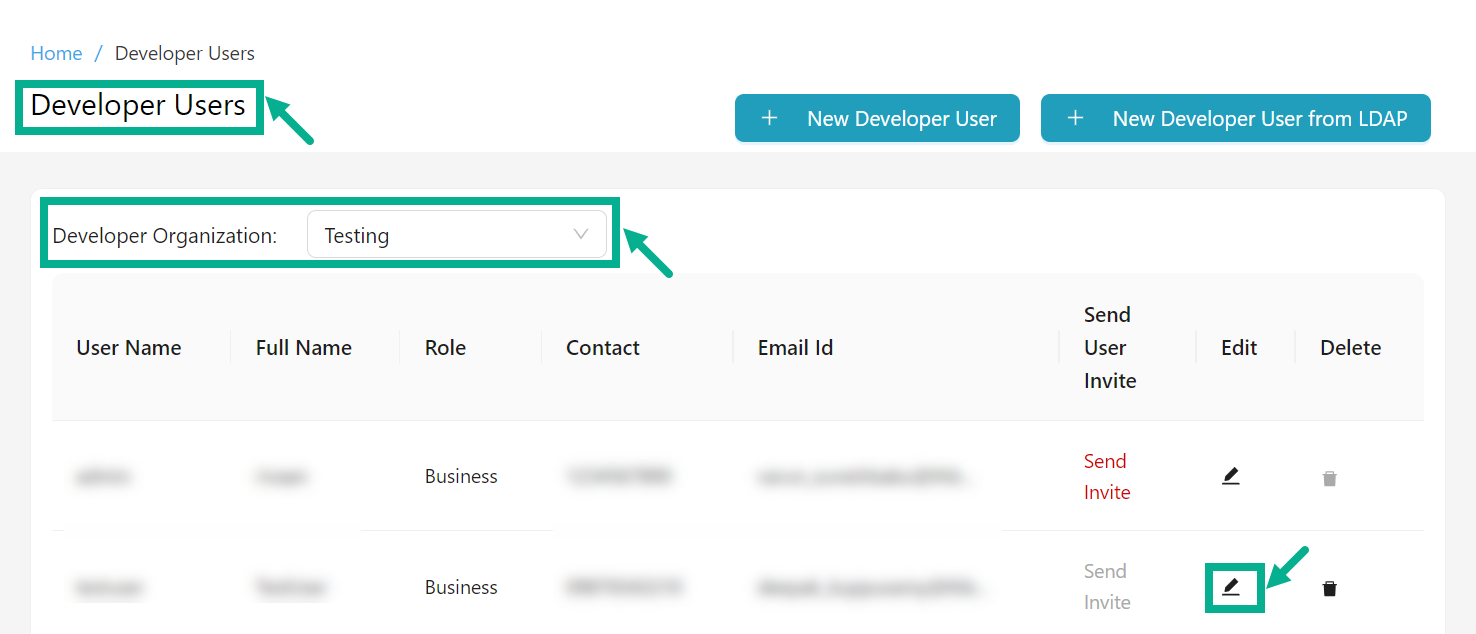This screenshot has width=1476, height=634.
Task: Click the plus icon on the LDAP button
Action: tap(1075, 118)
